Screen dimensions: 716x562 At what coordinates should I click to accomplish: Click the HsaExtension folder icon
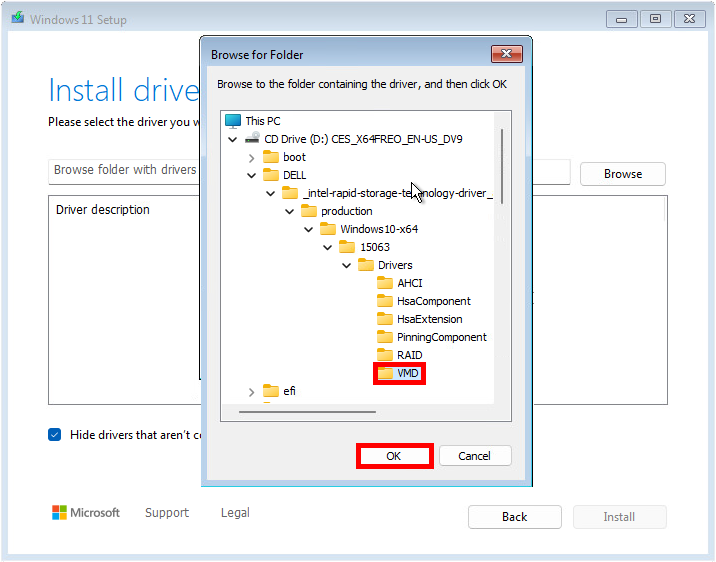point(385,319)
